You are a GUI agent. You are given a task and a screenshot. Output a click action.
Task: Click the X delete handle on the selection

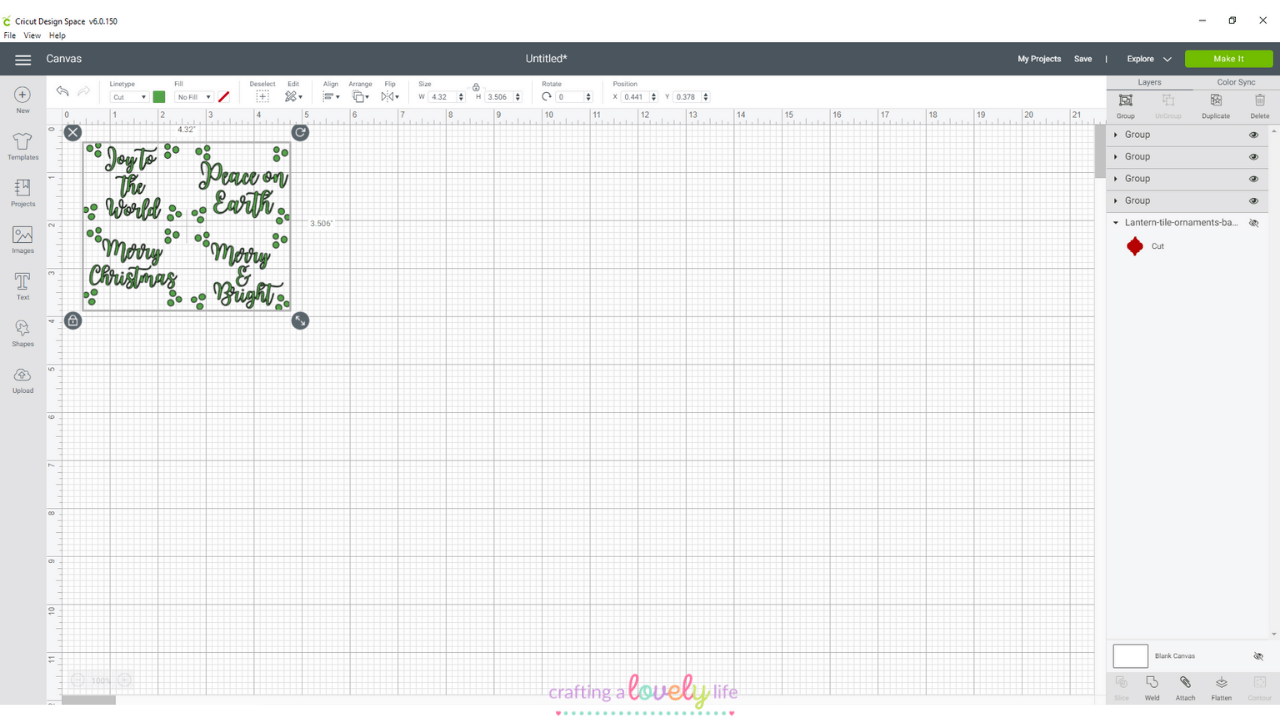pyautogui.click(x=73, y=132)
